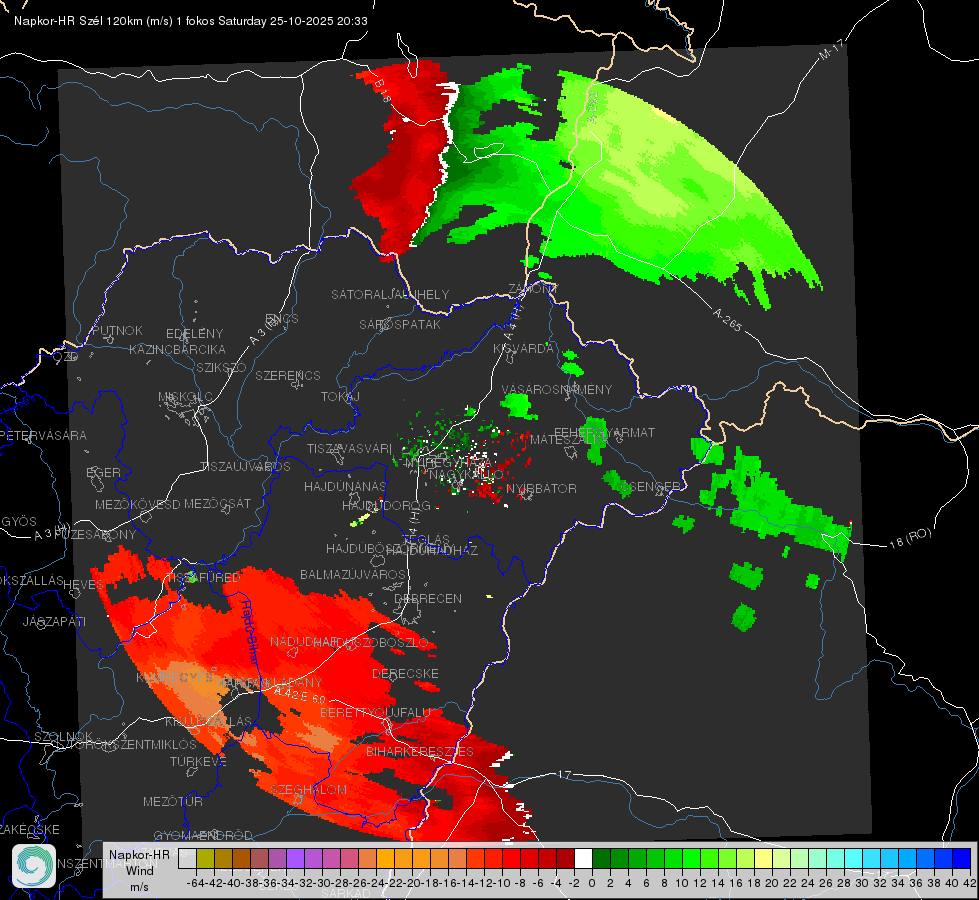Select the dark blue swatch at 42
Viewport: 979px width, 900px height.
coord(962,858)
